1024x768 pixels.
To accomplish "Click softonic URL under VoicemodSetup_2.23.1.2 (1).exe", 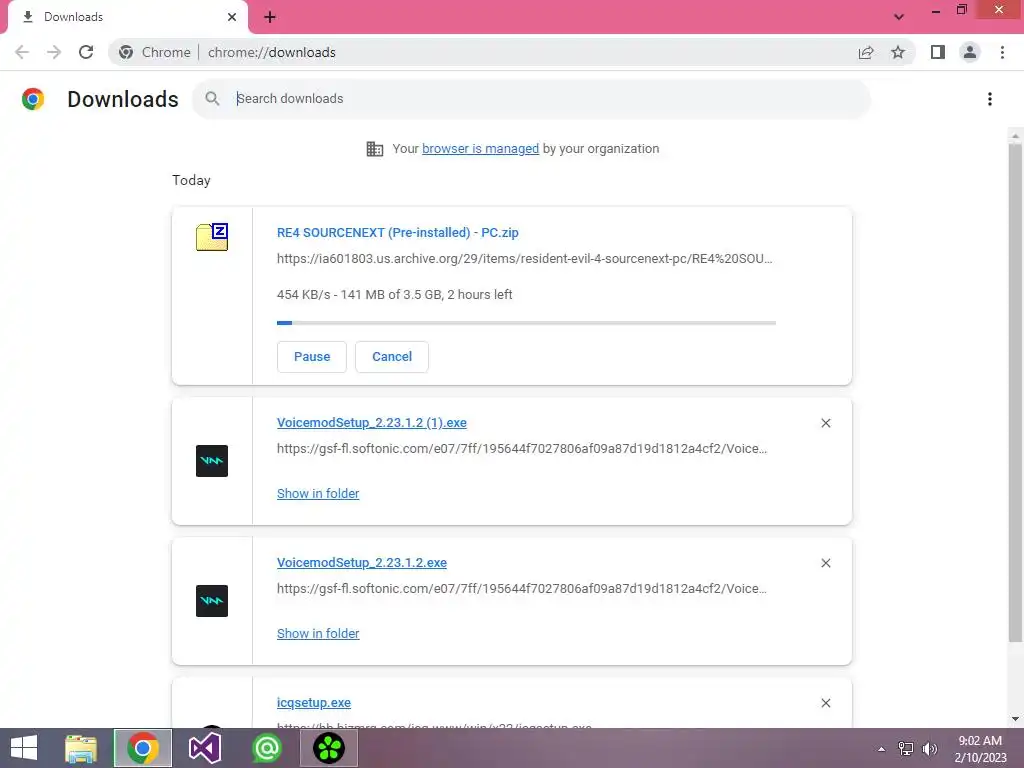I will coord(522,449).
